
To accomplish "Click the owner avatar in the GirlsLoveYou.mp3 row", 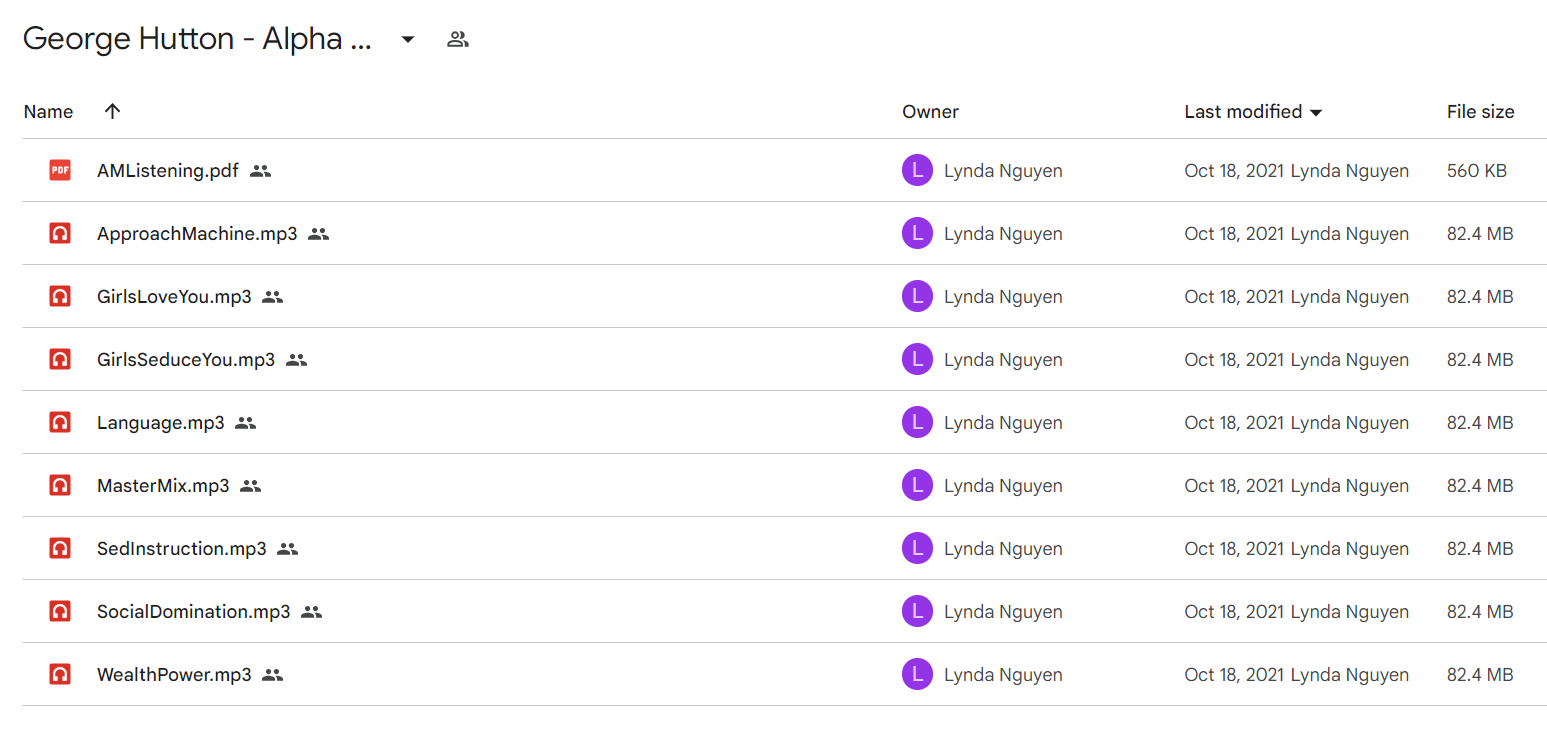I will coord(917,297).
